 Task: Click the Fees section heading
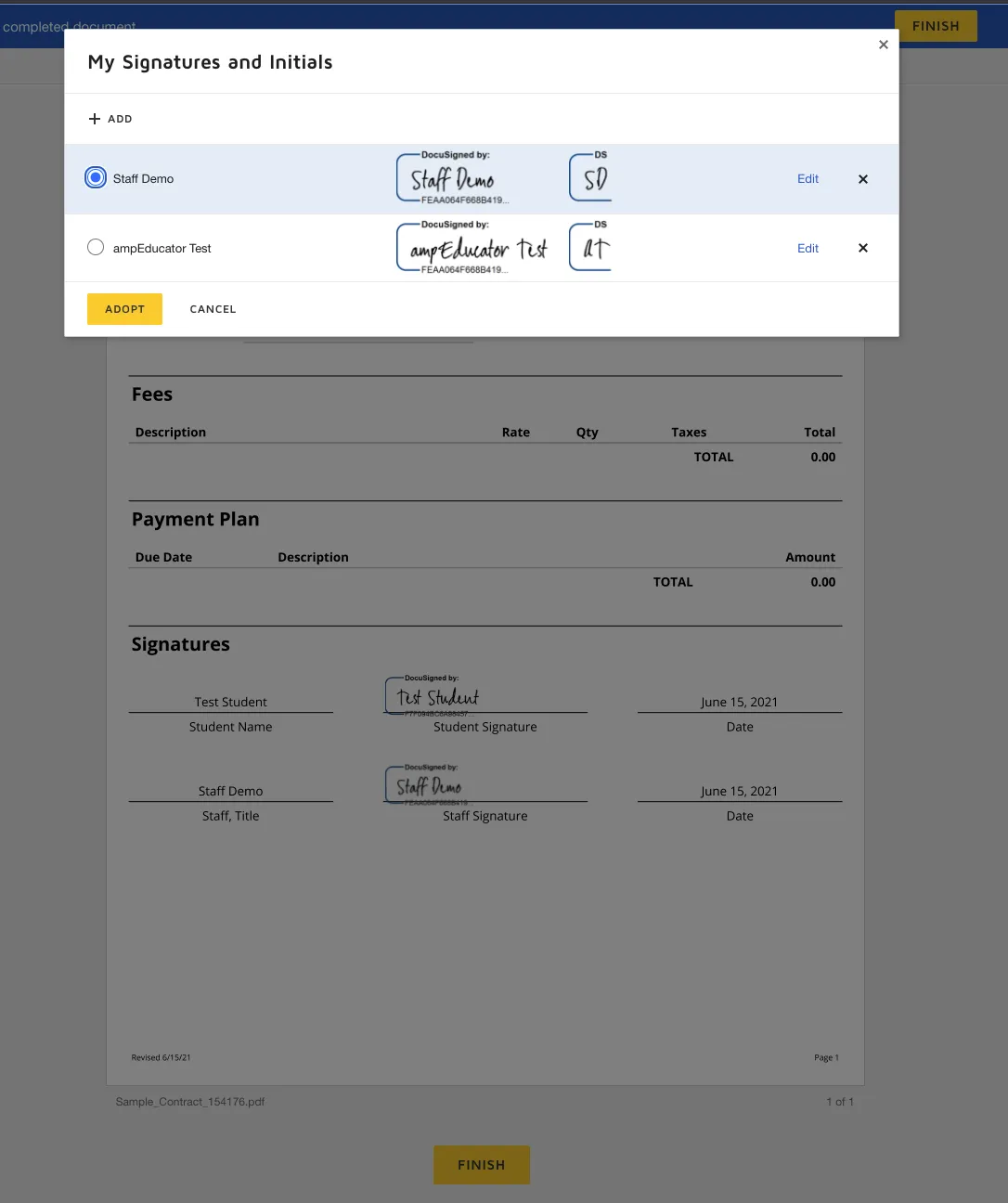pos(152,395)
